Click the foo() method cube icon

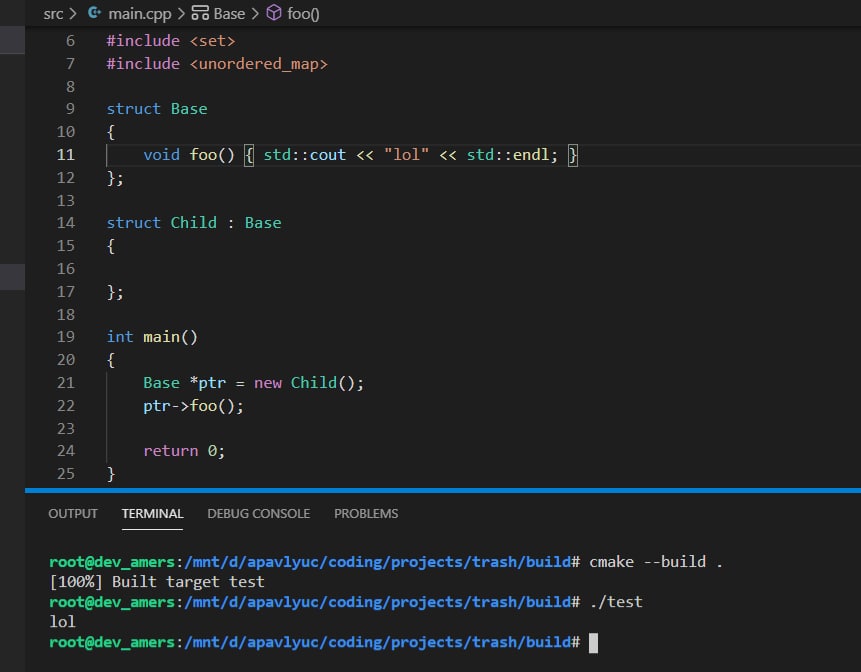tap(273, 13)
